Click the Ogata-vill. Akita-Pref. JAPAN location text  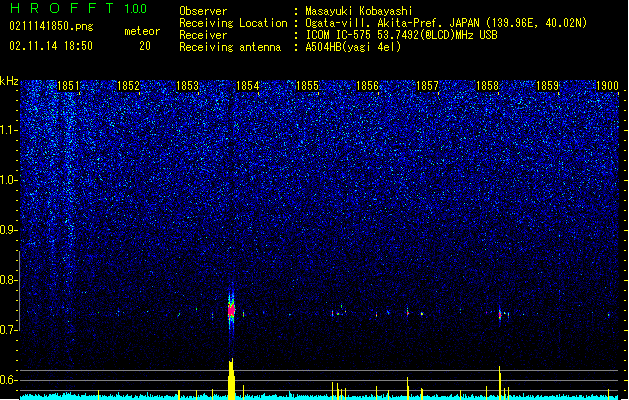[446, 23]
